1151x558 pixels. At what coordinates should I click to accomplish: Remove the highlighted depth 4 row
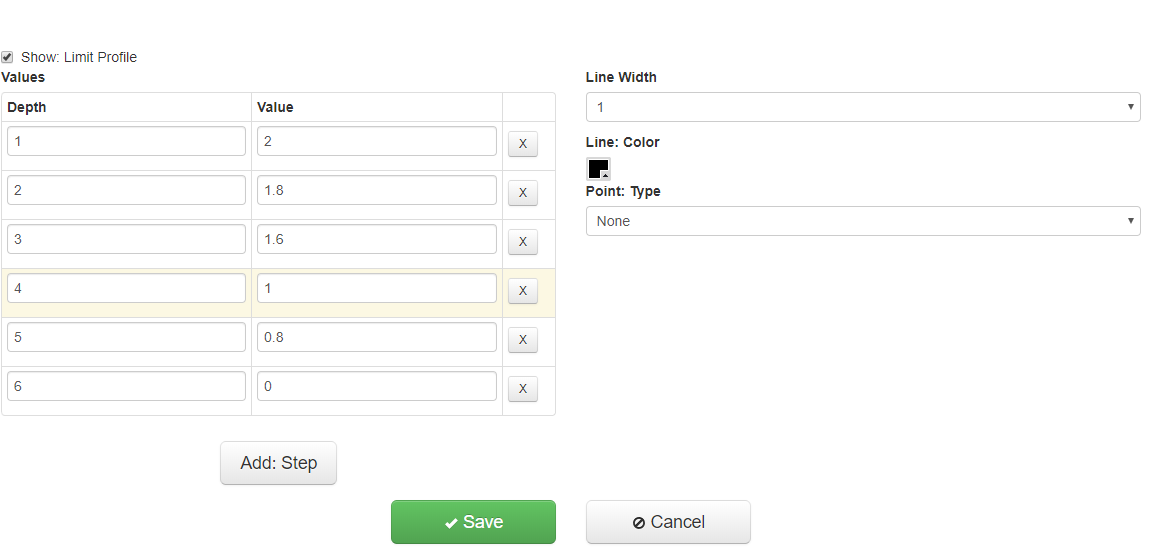click(522, 291)
